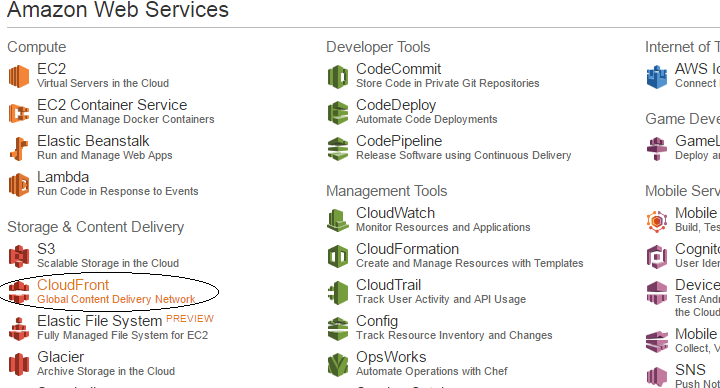Image resolution: width=720 pixels, height=388 pixels.
Task: Click 'Automate Code Deployments' text
Action: [427, 119]
